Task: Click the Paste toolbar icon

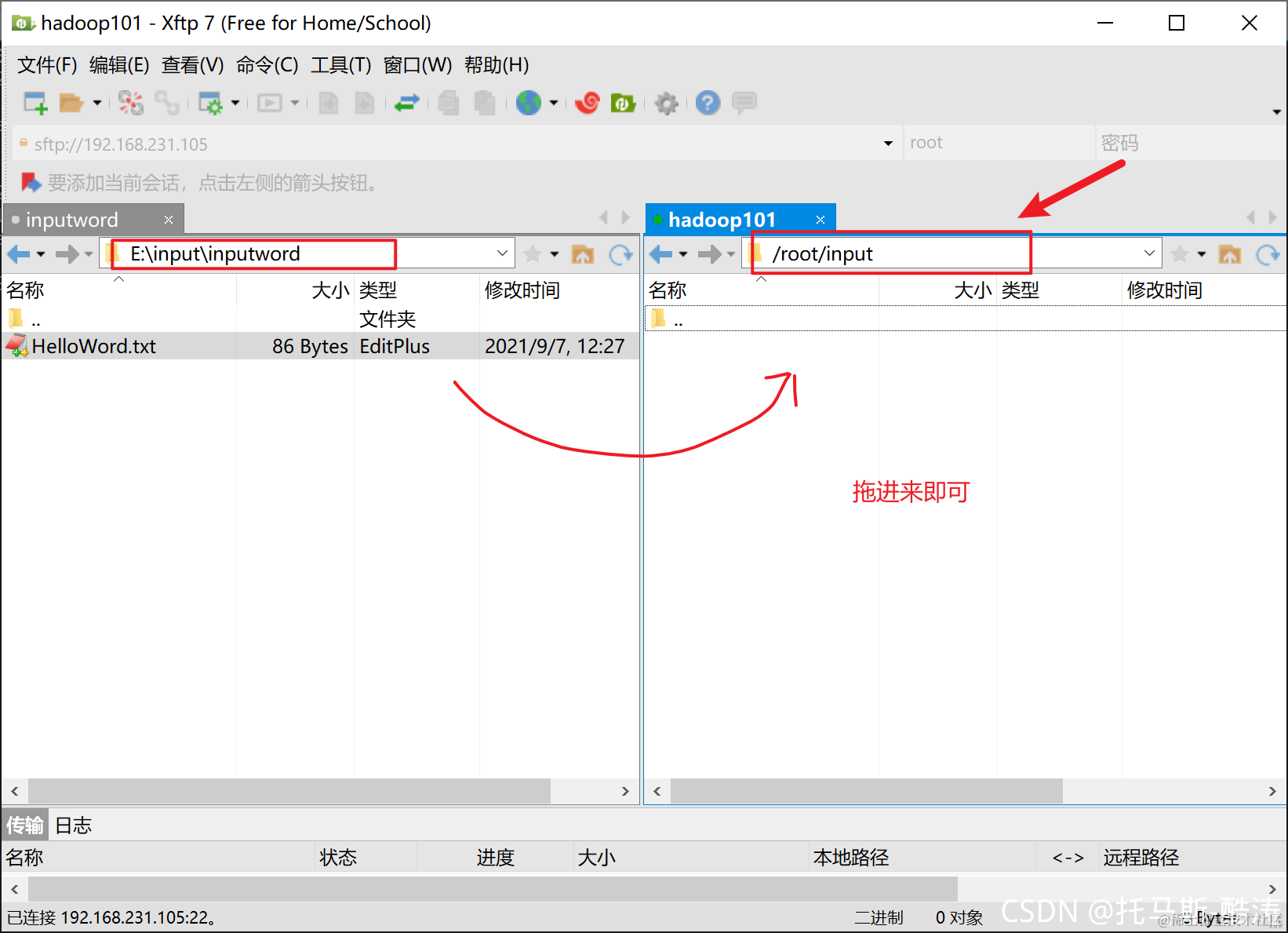Action: pyautogui.click(x=485, y=103)
